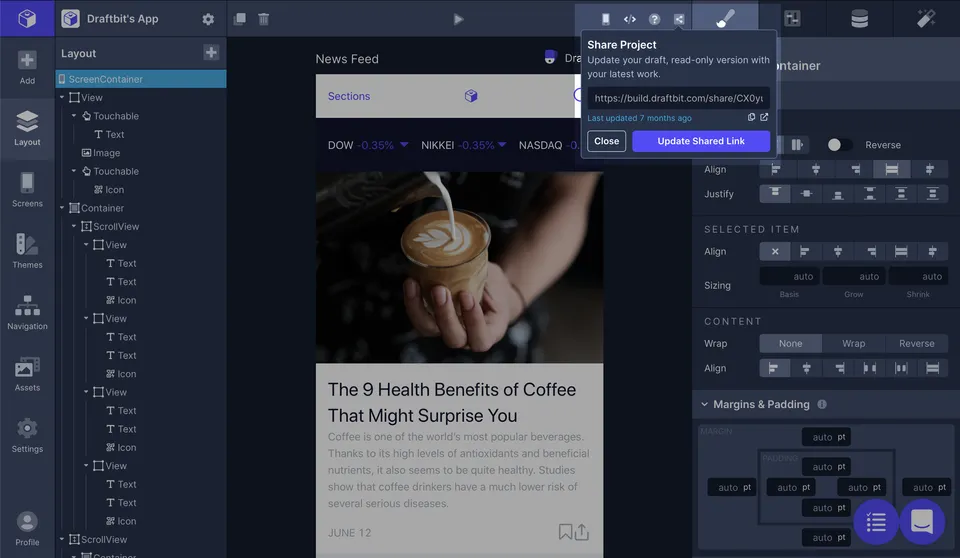Click the Shrink sizing input field
The image size is (960, 558).
coord(918,276)
